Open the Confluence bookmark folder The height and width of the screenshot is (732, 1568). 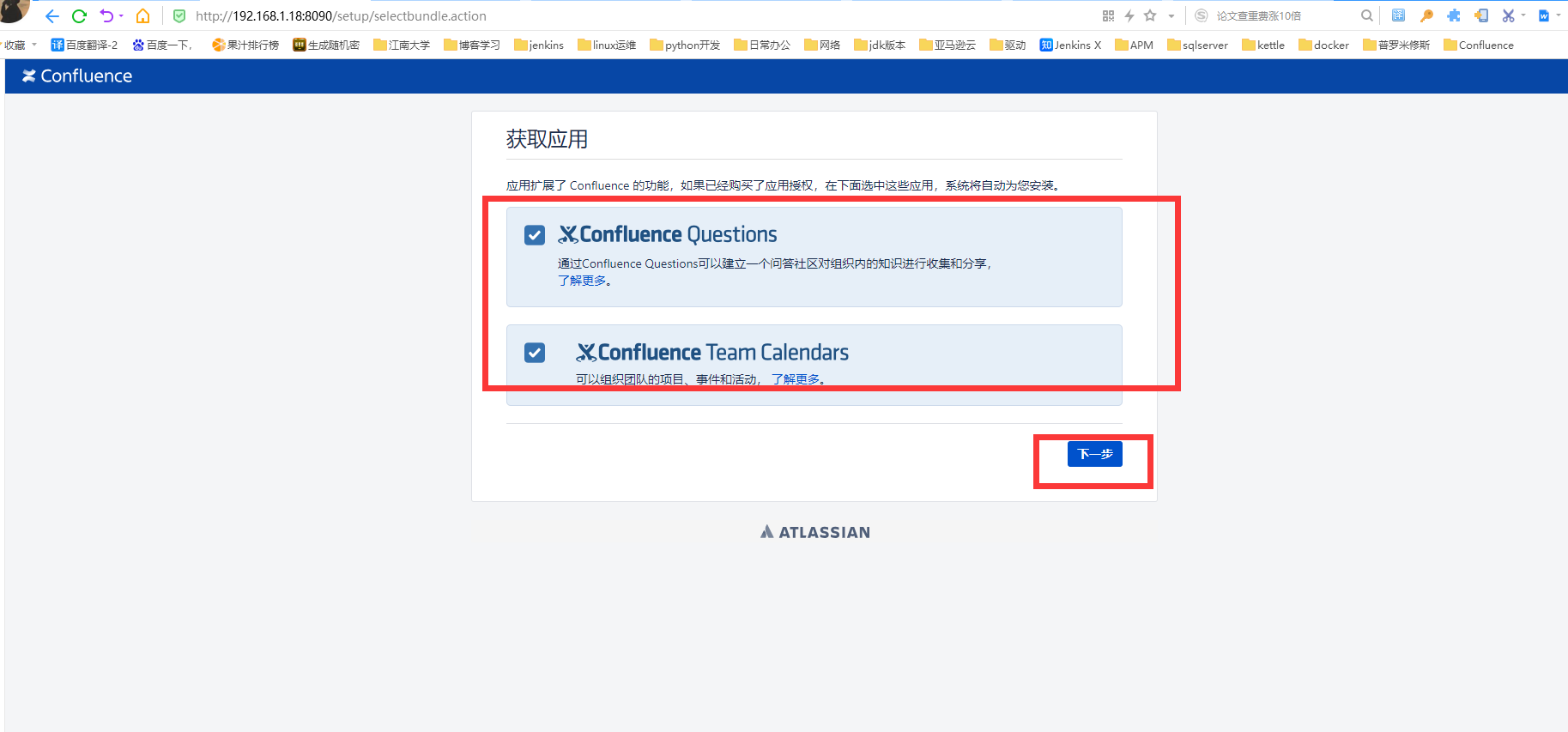click(x=1479, y=45)
